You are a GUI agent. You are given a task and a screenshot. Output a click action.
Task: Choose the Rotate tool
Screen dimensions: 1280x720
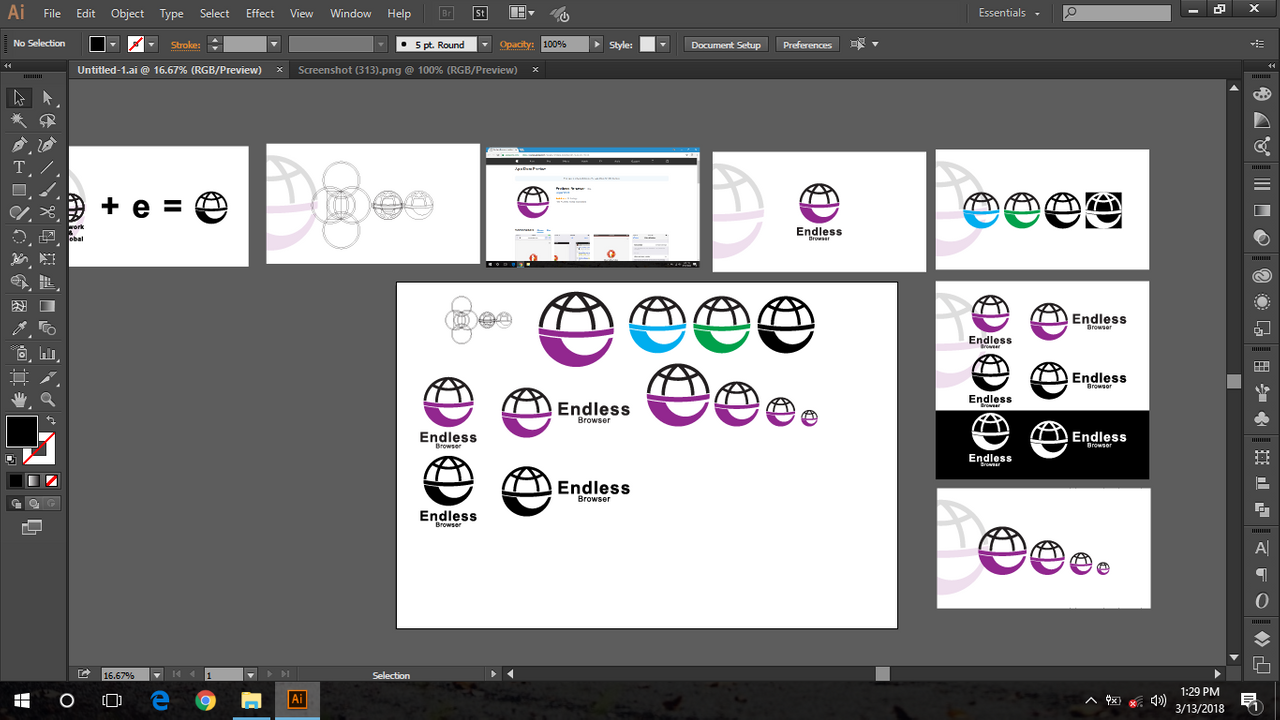(x=19, y=237)
